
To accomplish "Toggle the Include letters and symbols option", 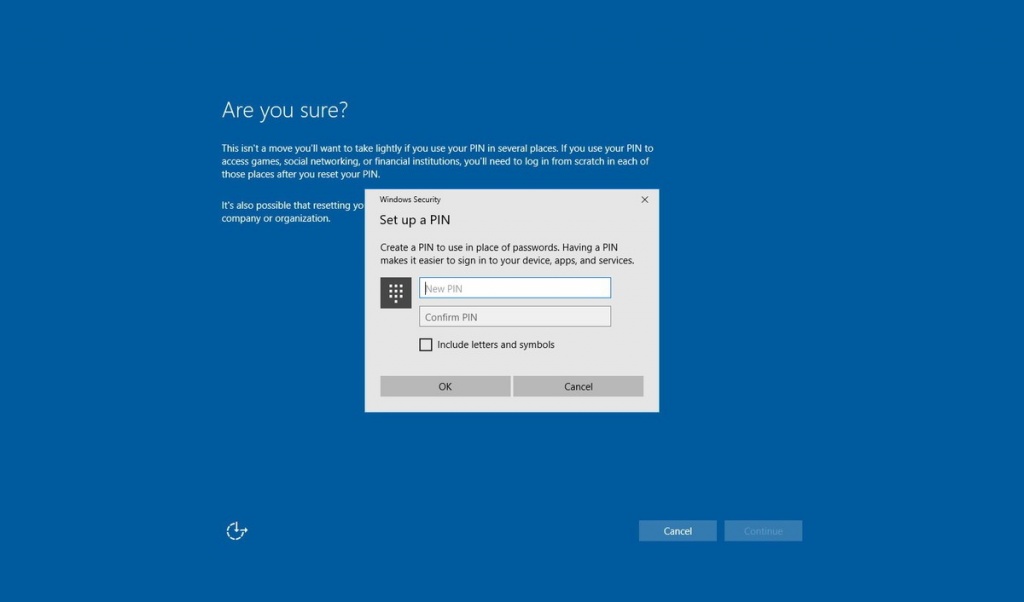I will [426, 344].
